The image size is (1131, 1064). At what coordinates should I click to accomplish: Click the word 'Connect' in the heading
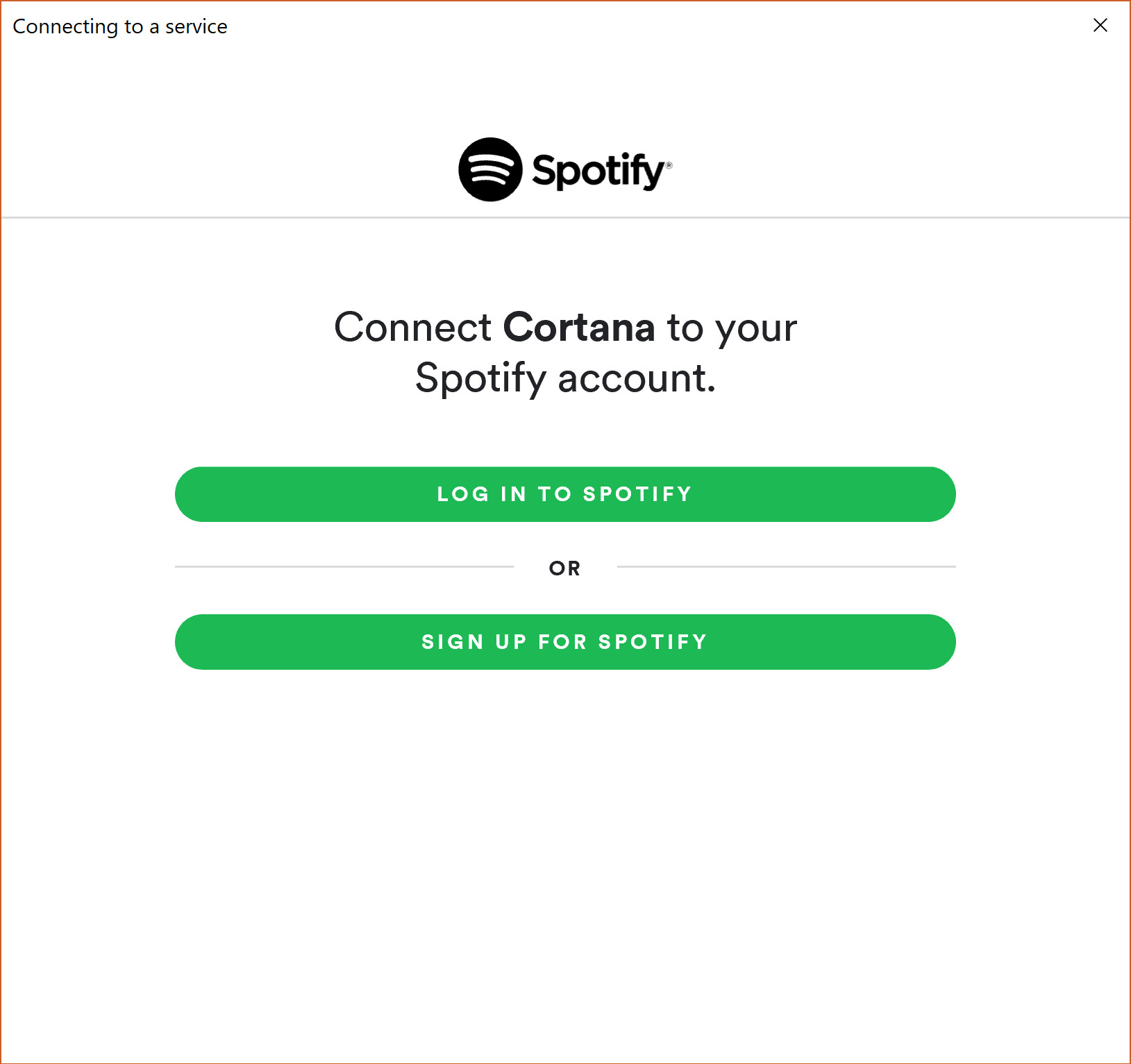(x=413, y=327)
